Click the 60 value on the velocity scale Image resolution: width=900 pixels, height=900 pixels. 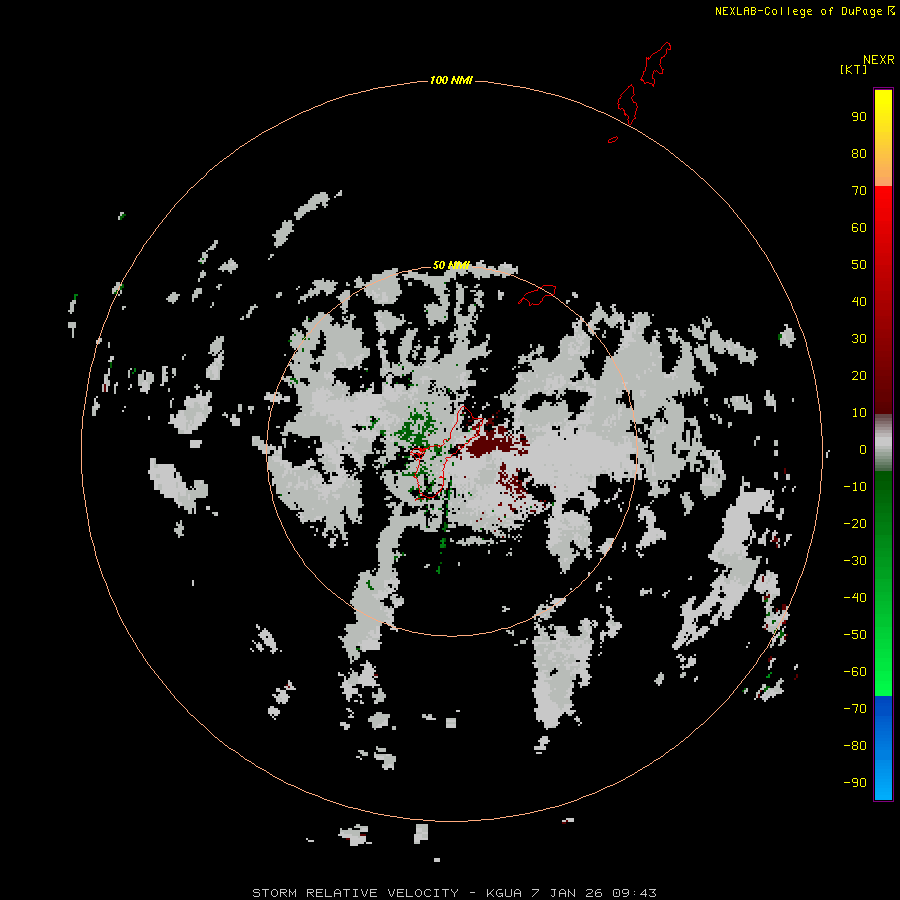pos(859,227)
